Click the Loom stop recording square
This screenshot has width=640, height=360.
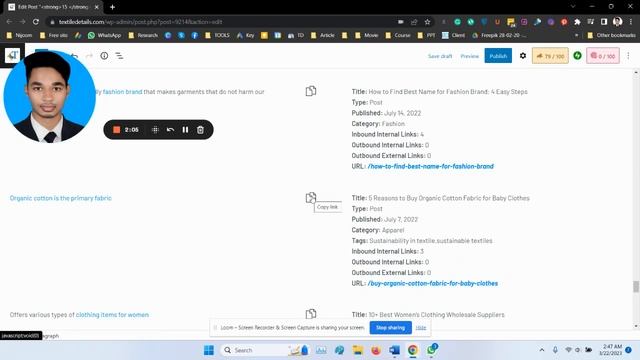(116, 129)
